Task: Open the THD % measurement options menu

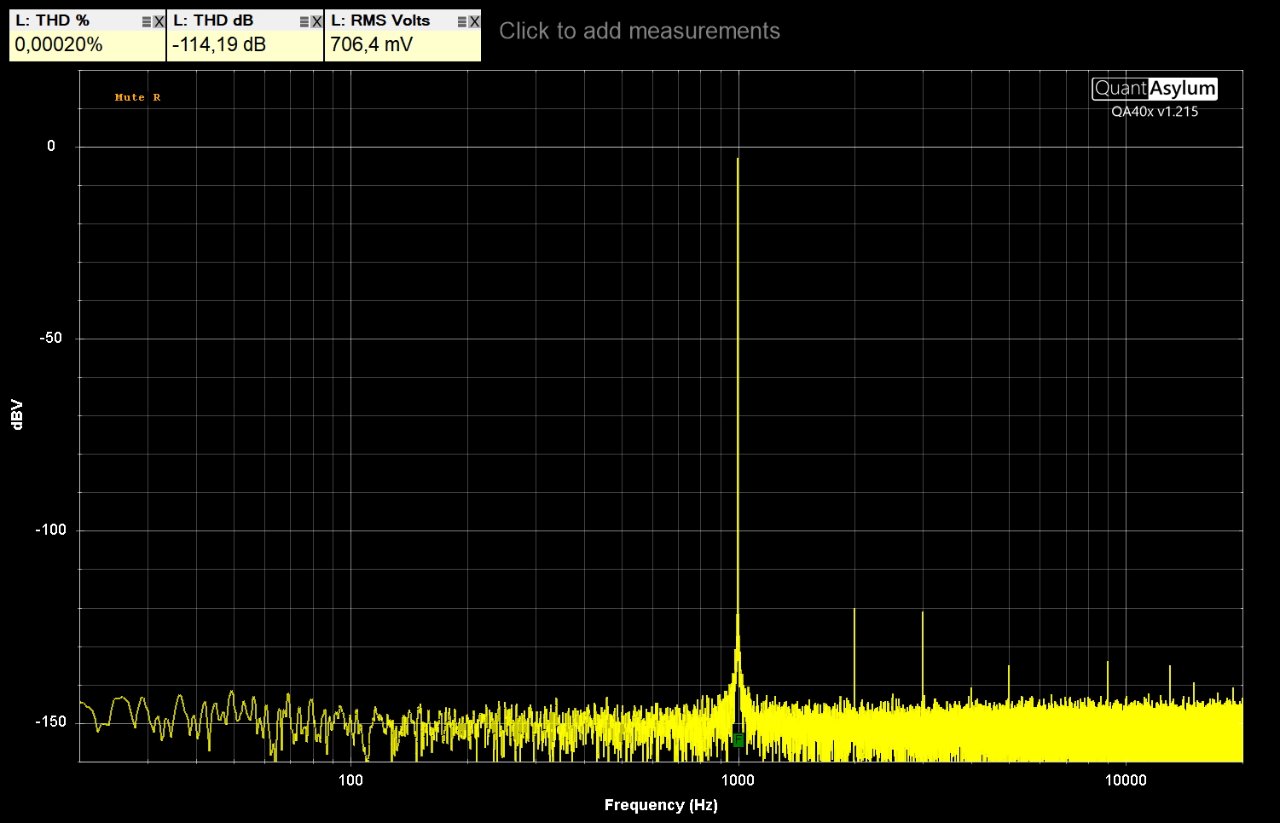Action: 146,21
